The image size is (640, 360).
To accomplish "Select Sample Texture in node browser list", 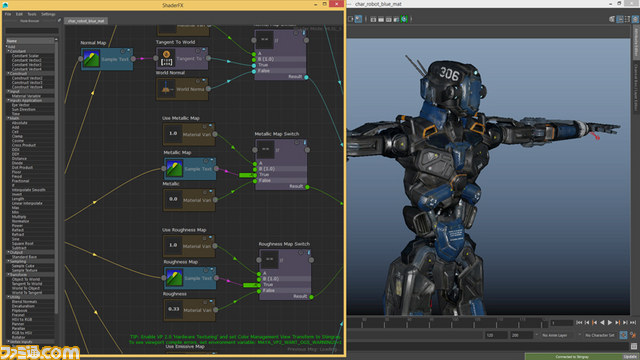I will (x=24, y=270).
